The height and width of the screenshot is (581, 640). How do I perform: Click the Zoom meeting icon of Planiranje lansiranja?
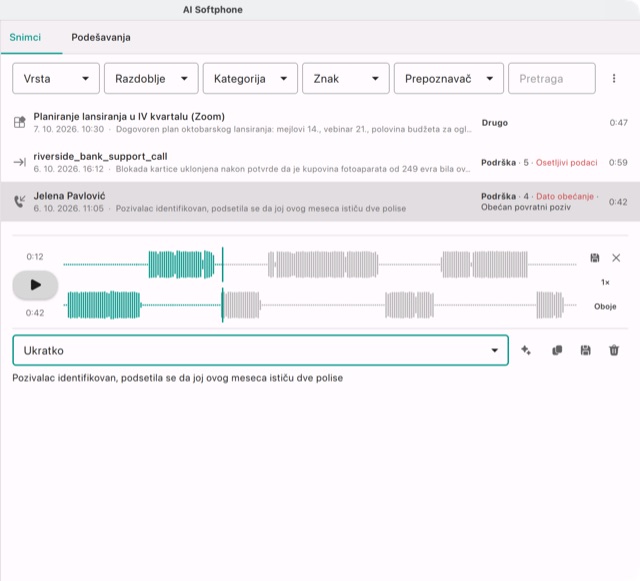[20, 122]
